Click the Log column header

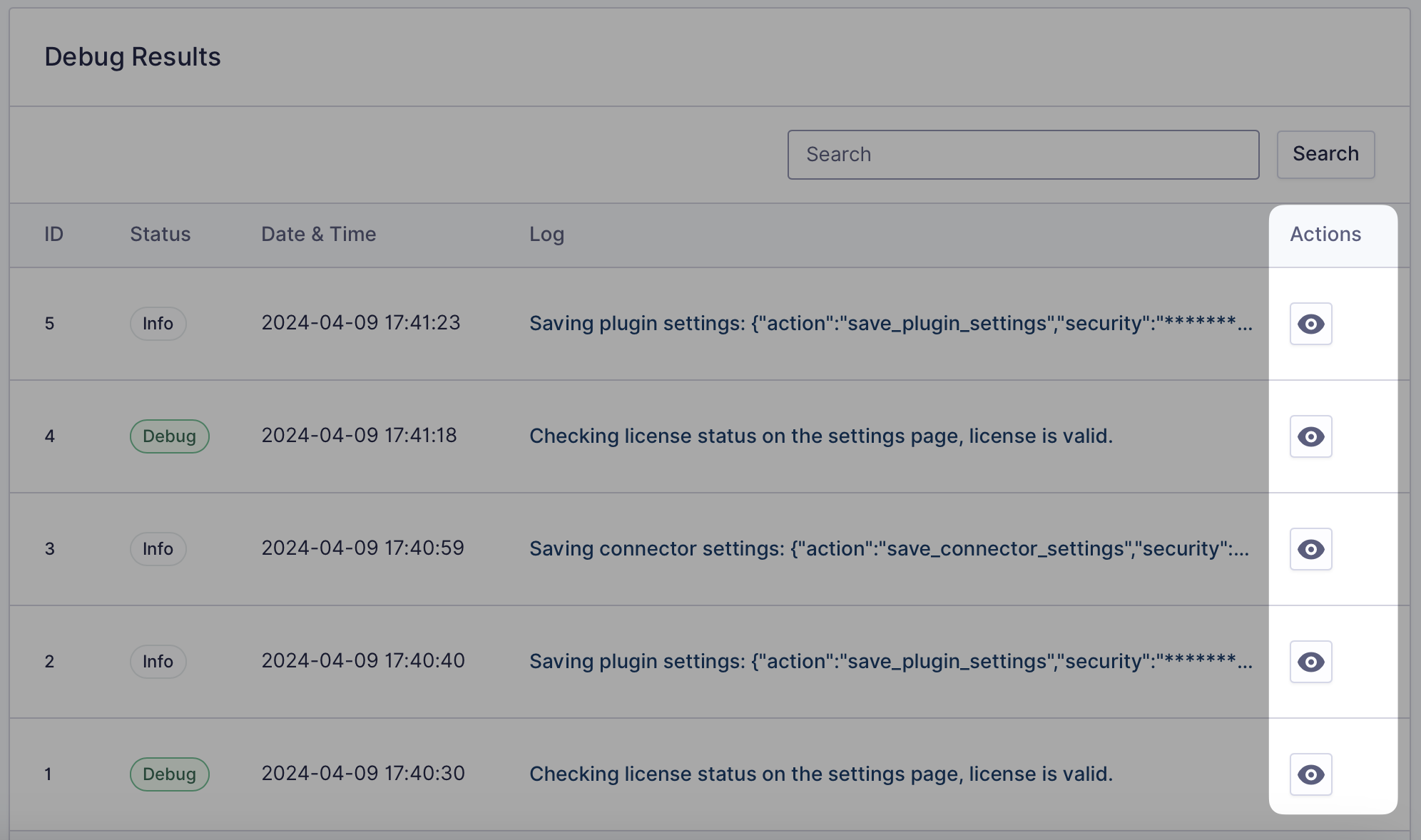coord(546,234)
